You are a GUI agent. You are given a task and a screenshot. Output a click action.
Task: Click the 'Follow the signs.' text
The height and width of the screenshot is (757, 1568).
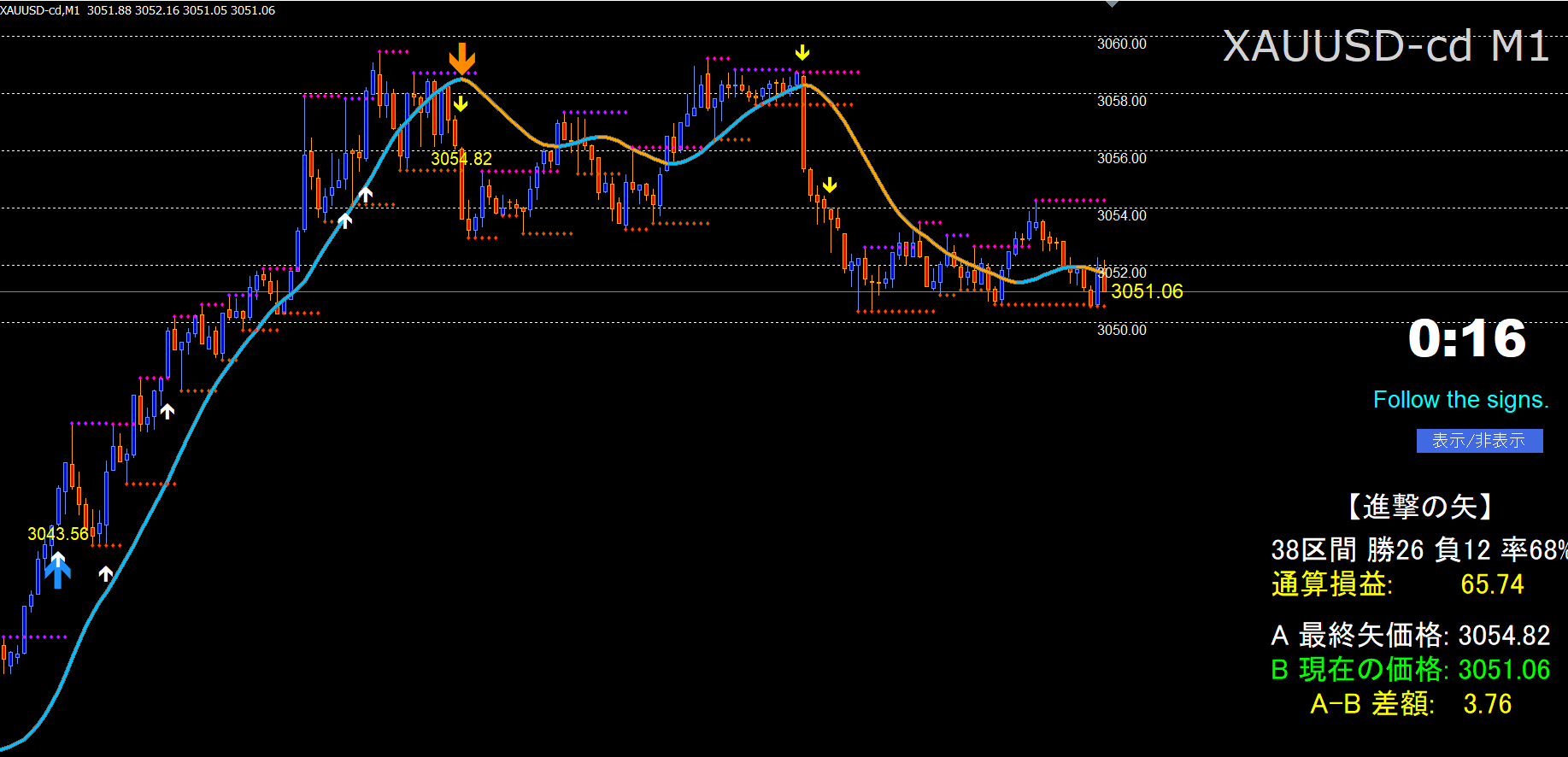[x=1461, y=400]
